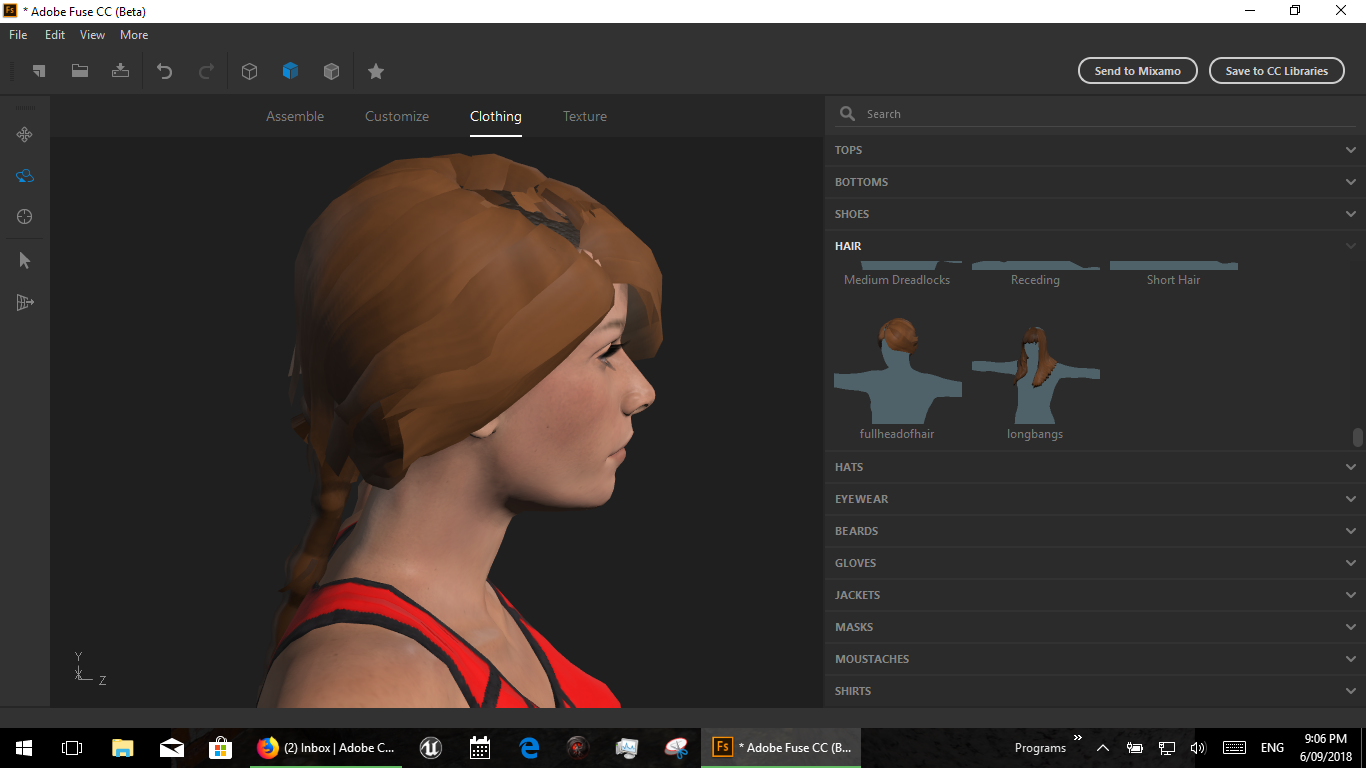Open Microsoft Store from the taskbar

click(x=220, y=748)
